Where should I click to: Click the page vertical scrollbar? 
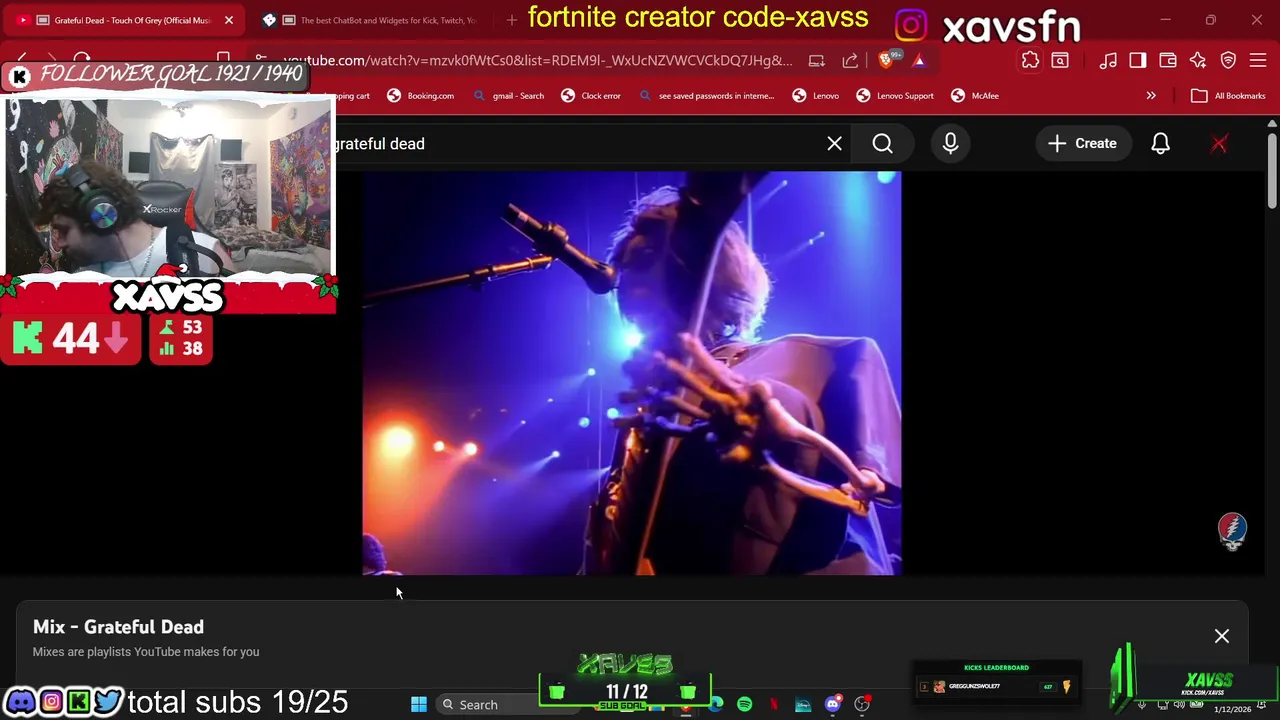coord(1272,170)
